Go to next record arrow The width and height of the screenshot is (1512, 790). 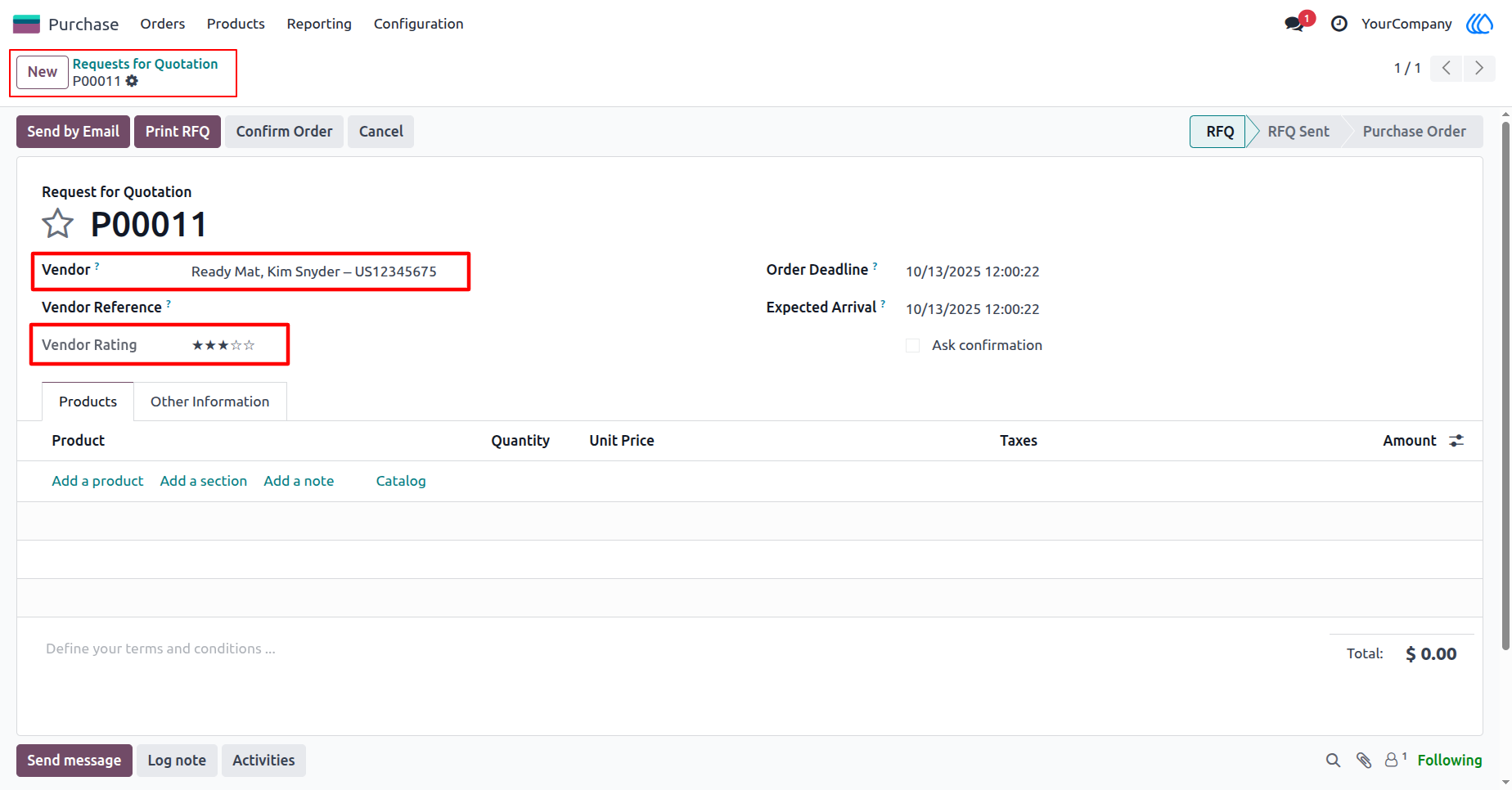1479,68
